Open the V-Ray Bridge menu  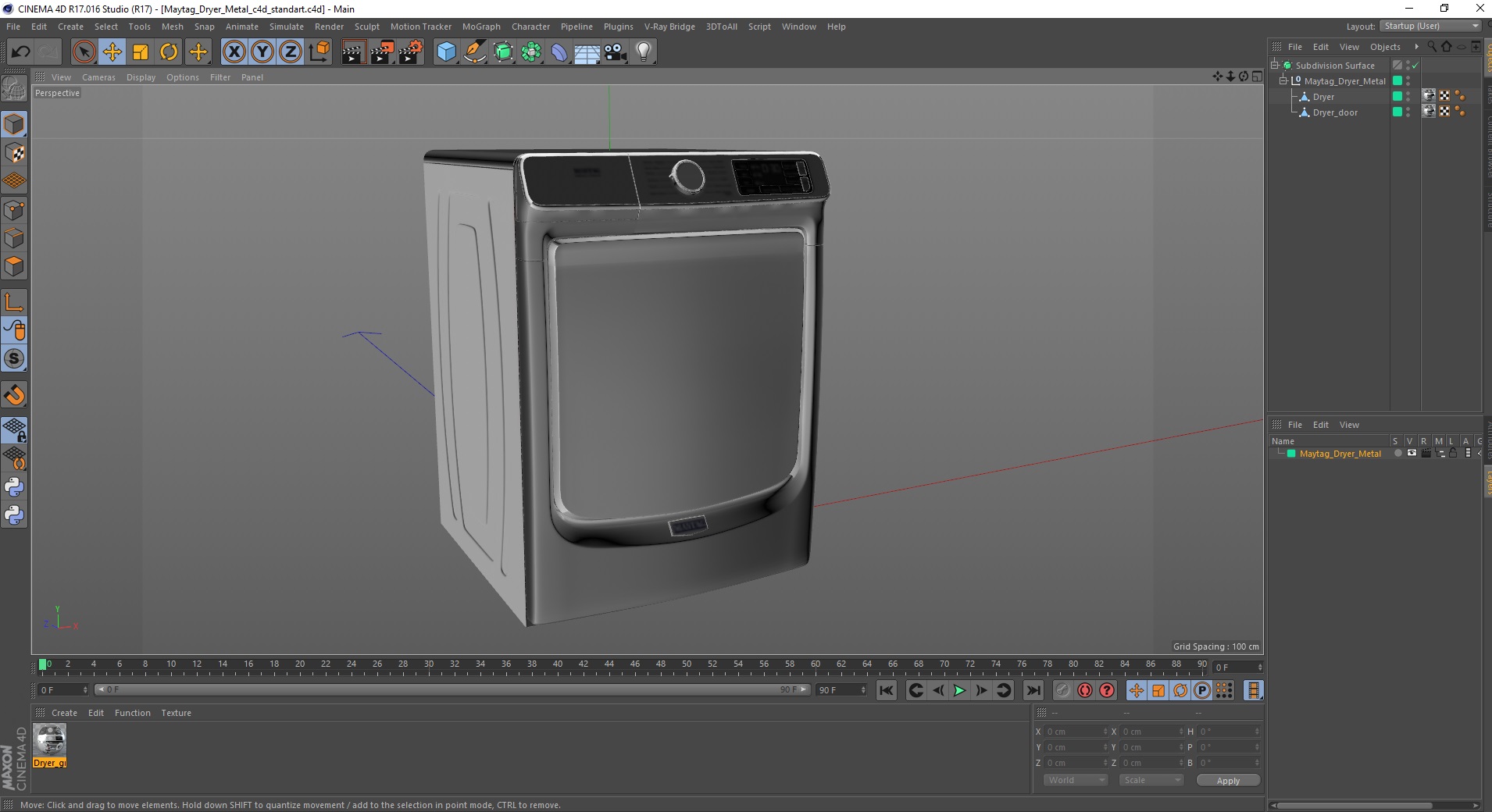coord(669,27)
